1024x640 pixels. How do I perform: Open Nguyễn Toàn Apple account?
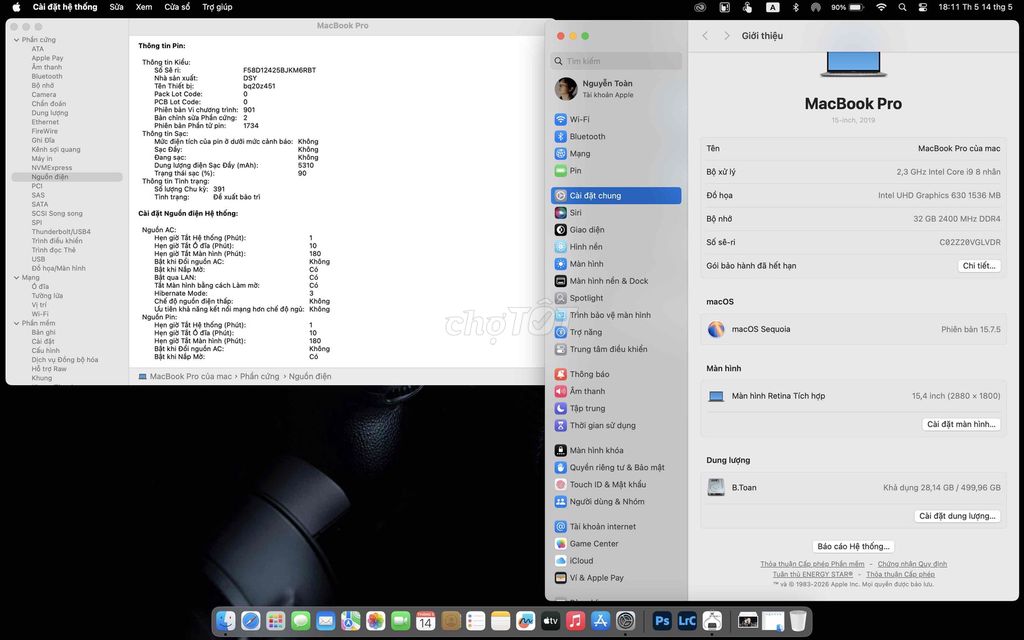[x=616, y=89]
